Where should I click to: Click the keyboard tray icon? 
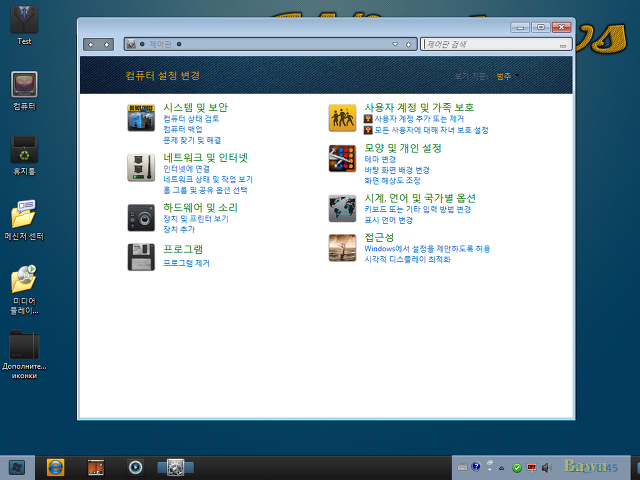[462, 467]
